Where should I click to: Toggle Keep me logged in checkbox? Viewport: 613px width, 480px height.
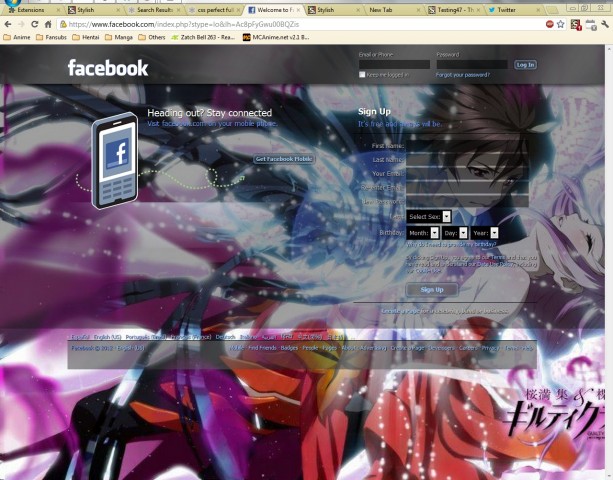(362, 74)
